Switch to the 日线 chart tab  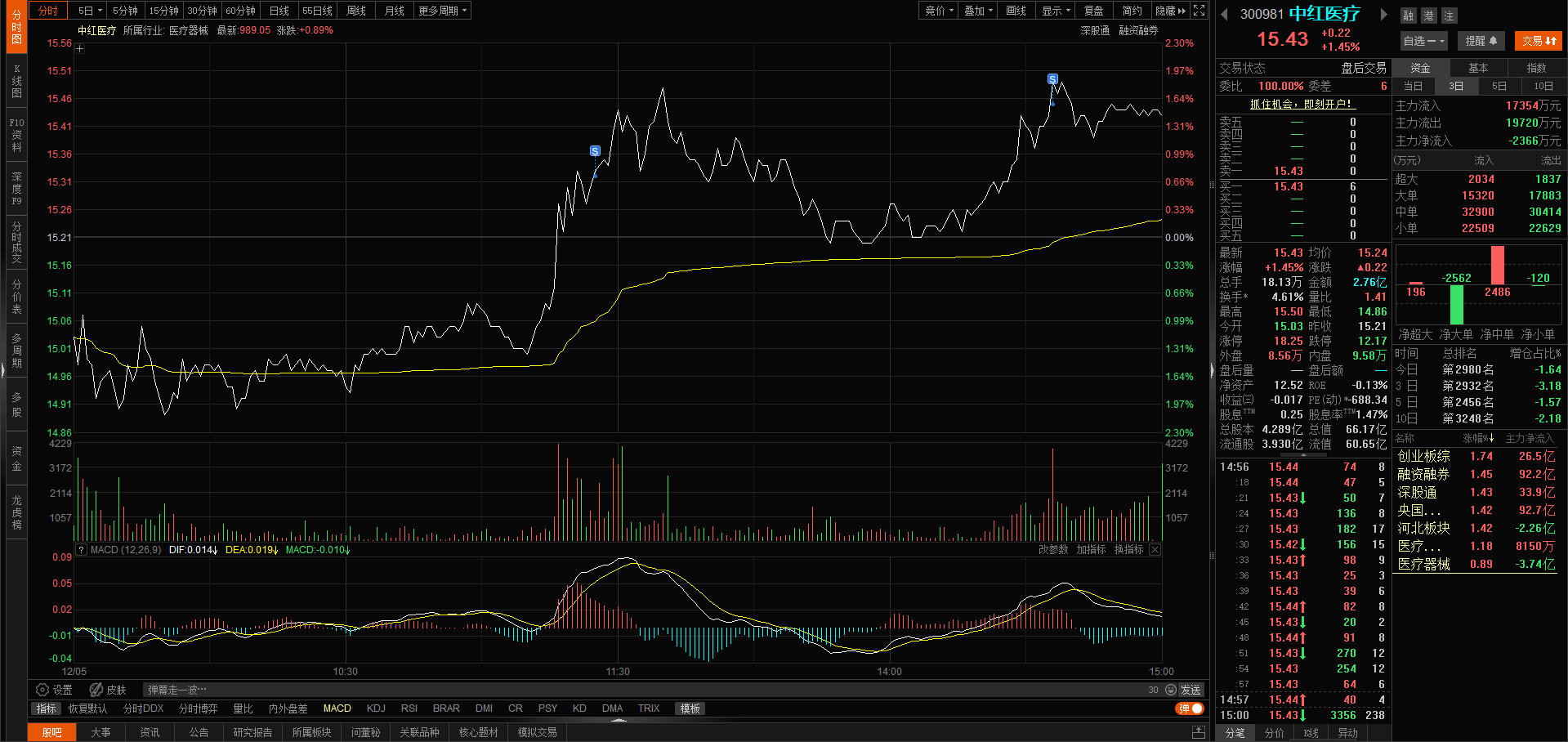(279, 11)
